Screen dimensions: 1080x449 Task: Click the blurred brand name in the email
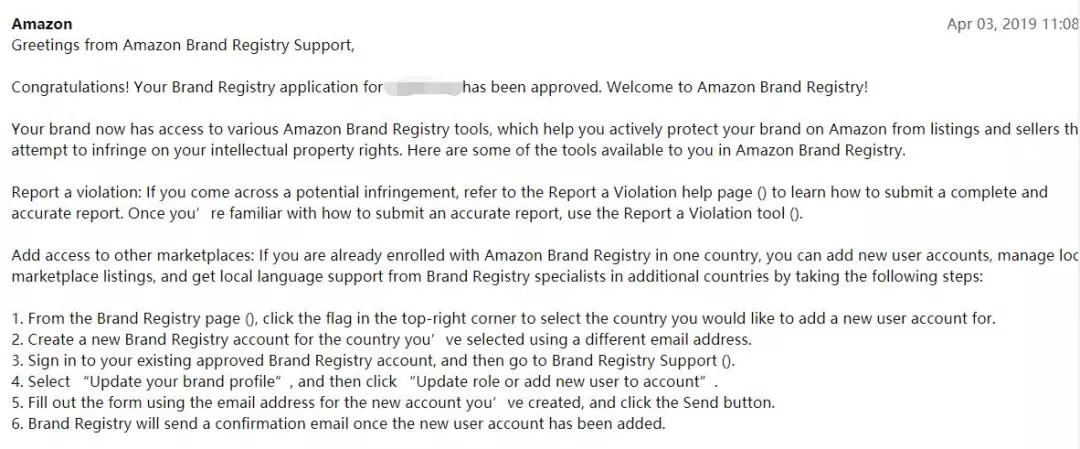[423, 87]
